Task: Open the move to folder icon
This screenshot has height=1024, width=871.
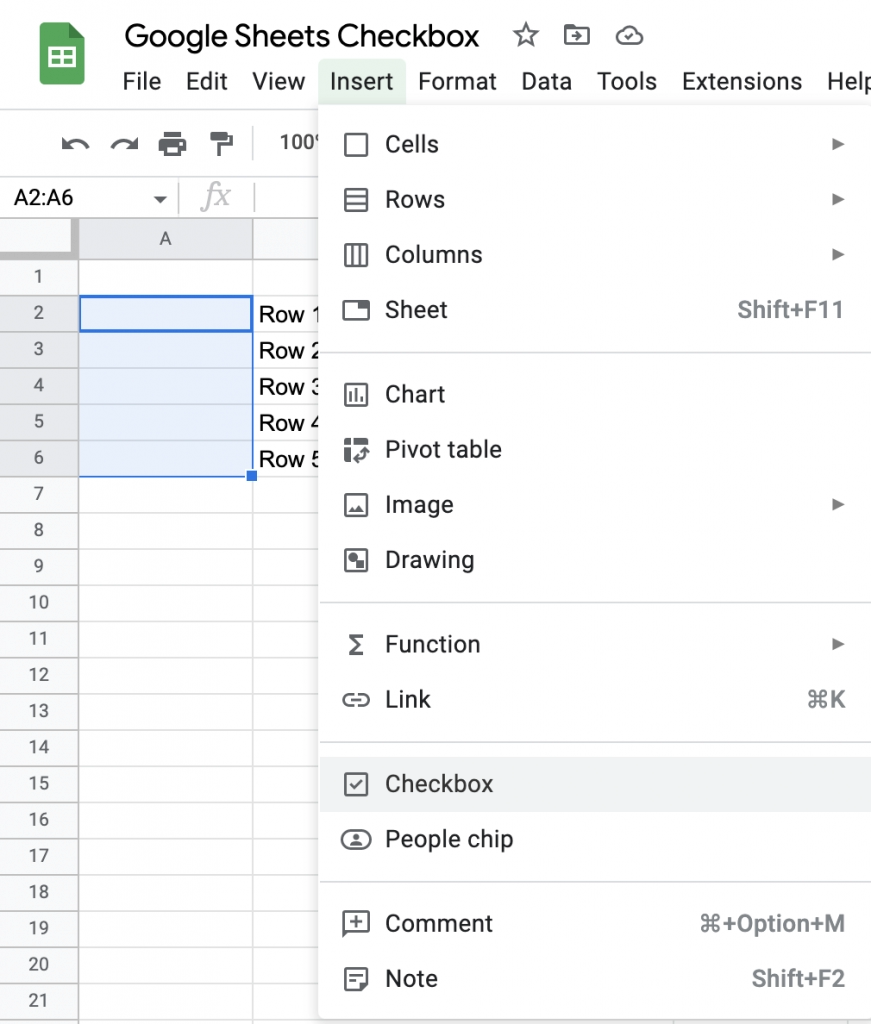Action: (577, 34)
